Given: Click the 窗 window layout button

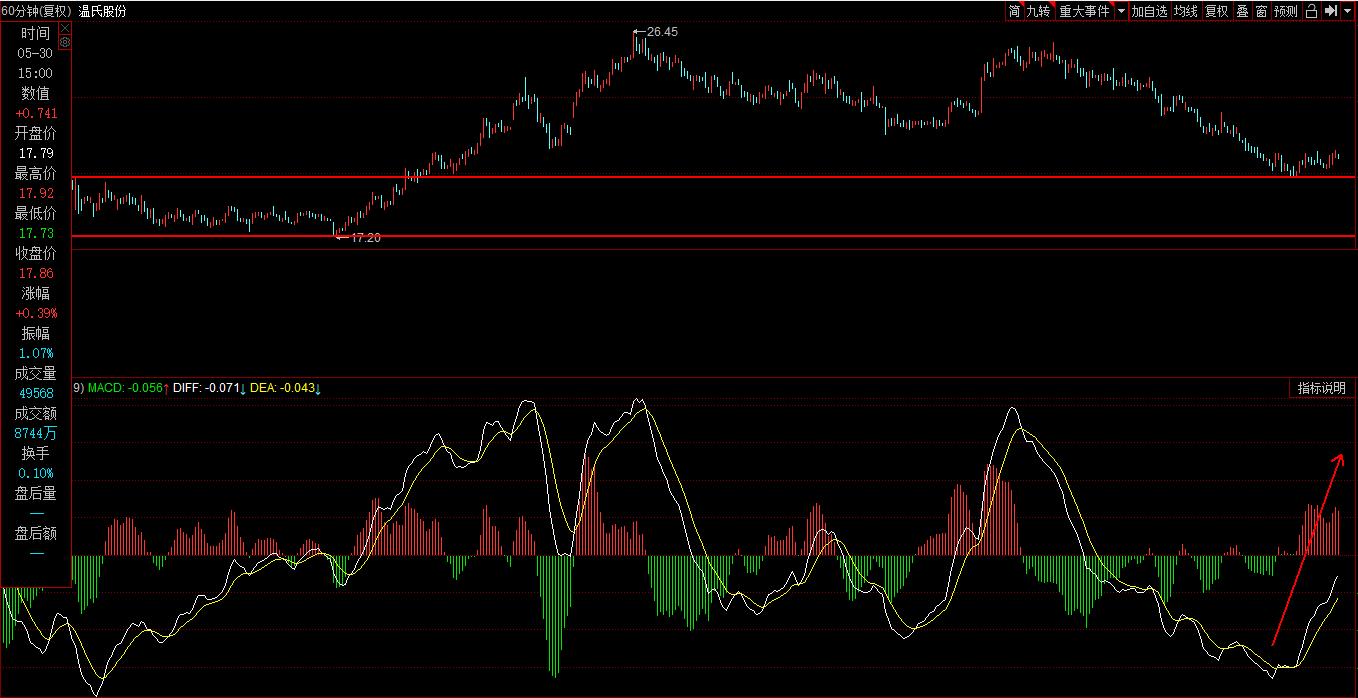Looking at the screenshot, I should [x=1261, y=11].
